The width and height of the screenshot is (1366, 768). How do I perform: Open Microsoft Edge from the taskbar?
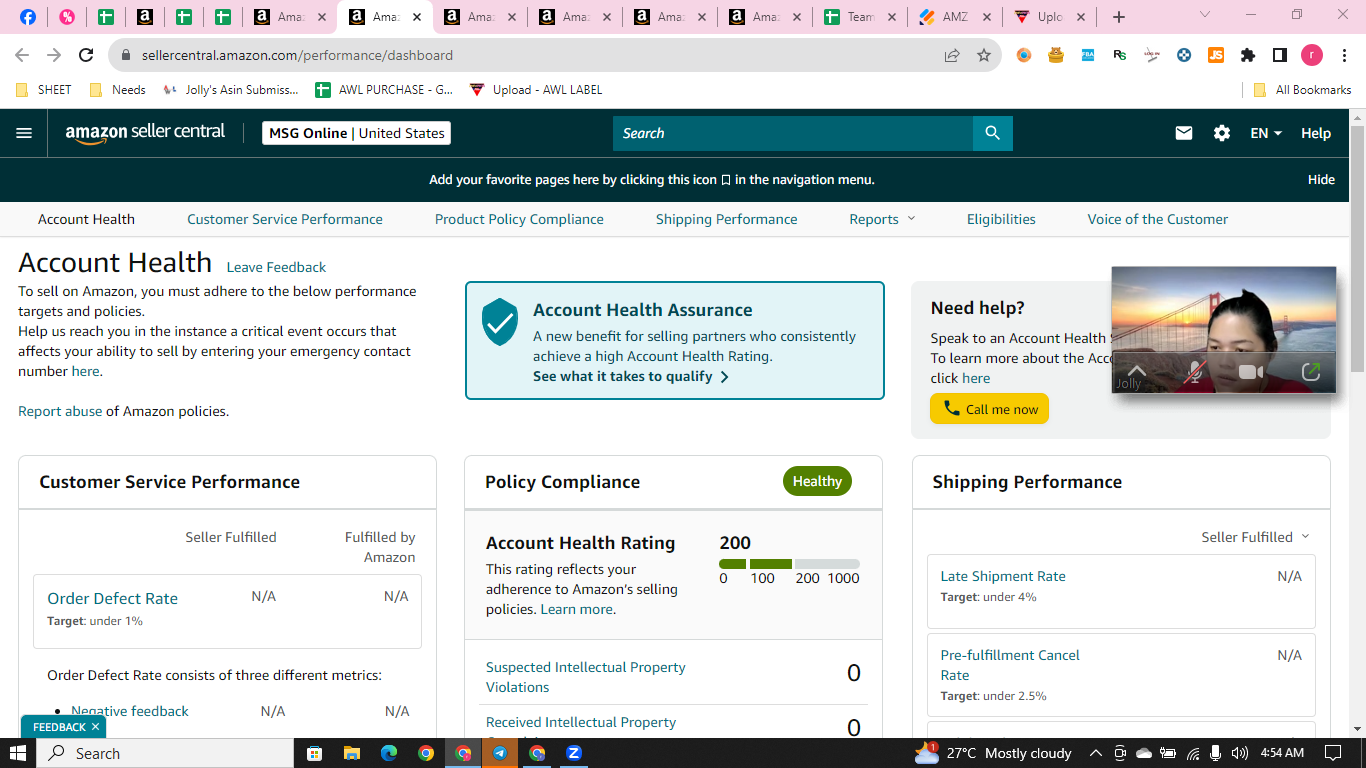click(389, 753)
